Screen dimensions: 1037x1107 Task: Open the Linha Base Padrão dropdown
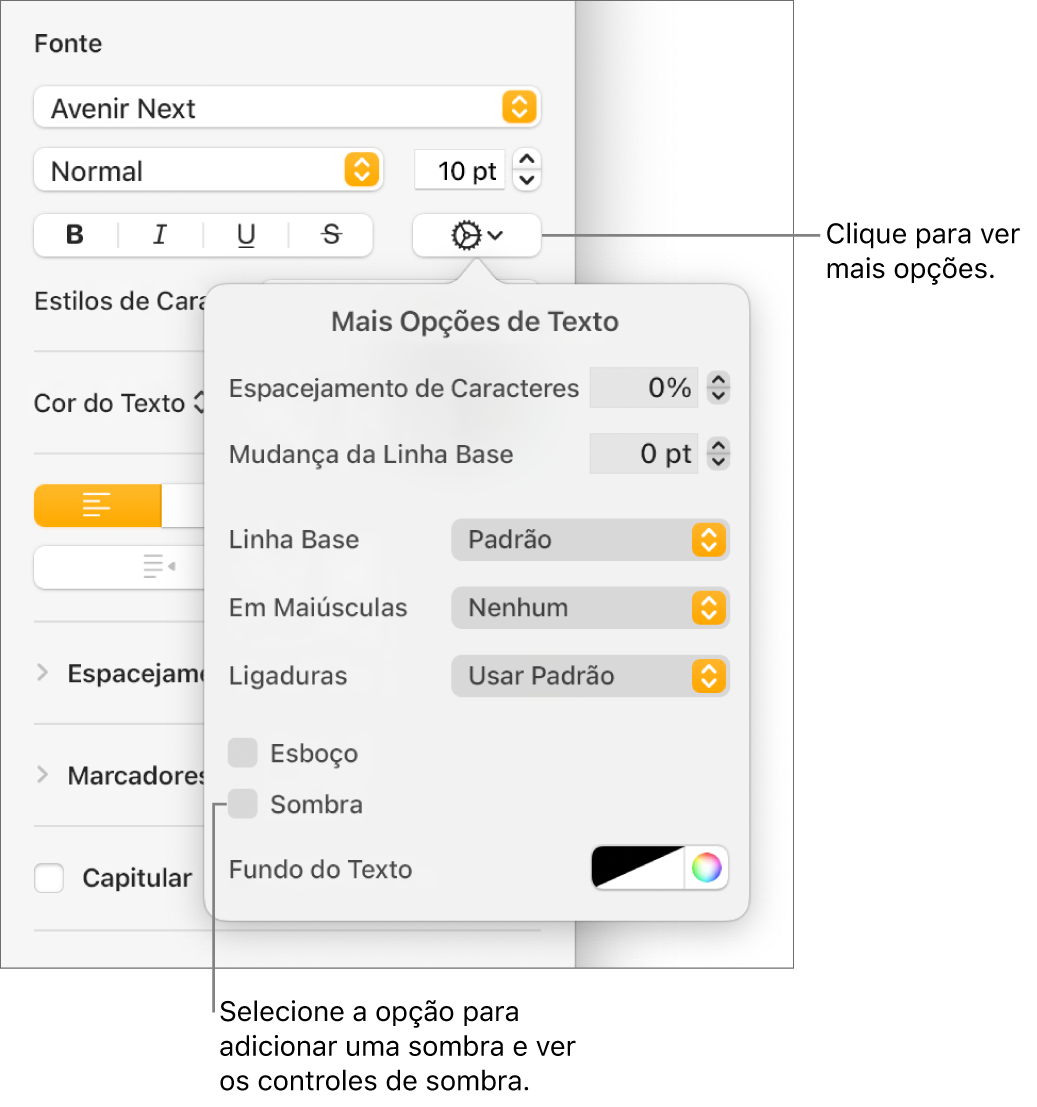[590, 540]
